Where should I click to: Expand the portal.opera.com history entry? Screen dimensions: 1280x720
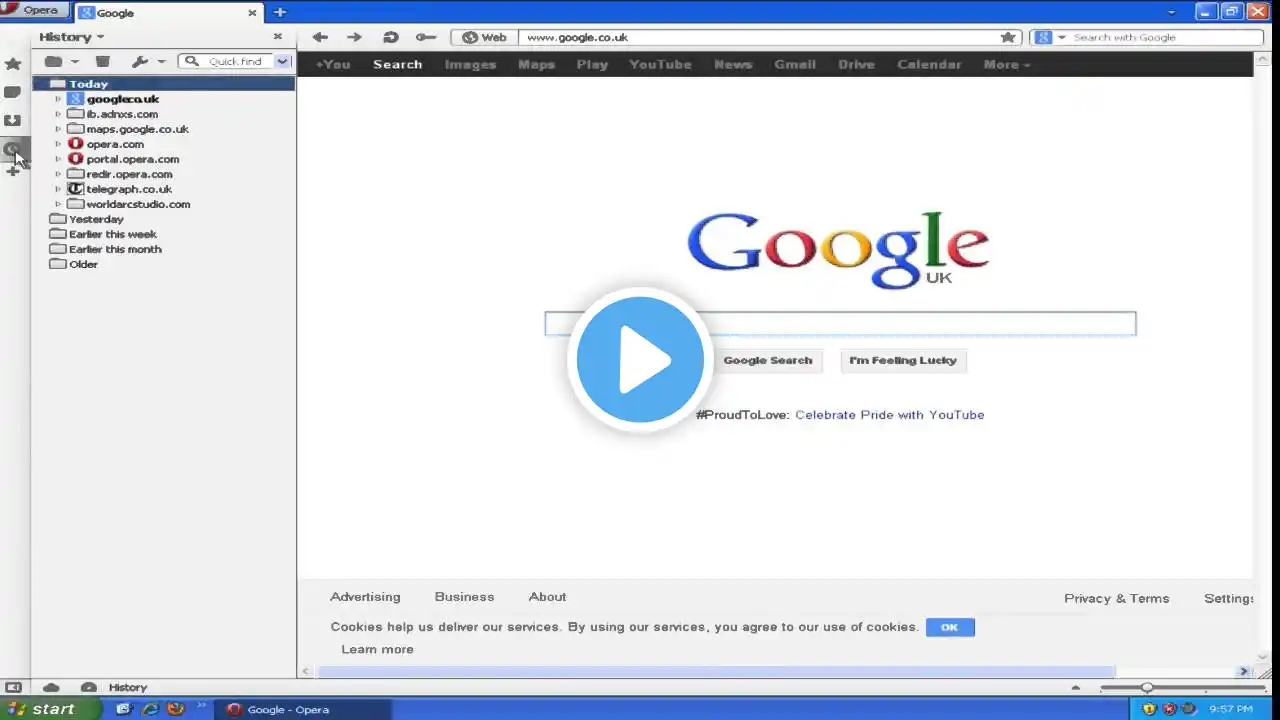point(58,159)
